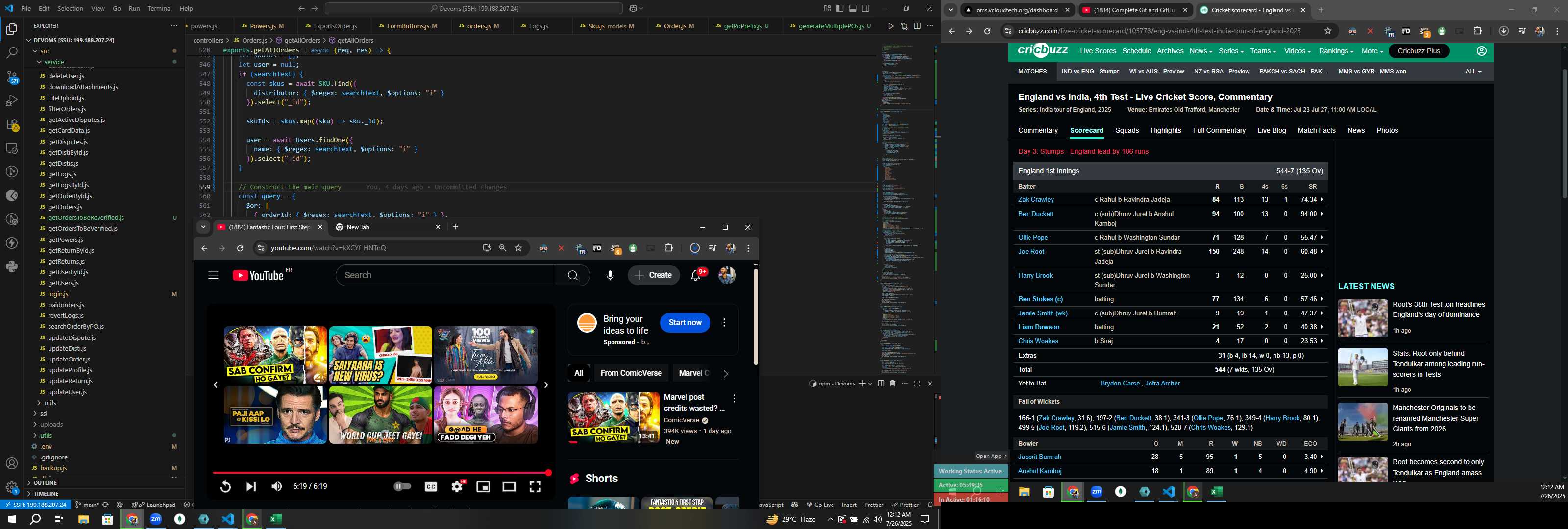Click Run Code play icon in editor toolbar

click(x=891, y=26)
